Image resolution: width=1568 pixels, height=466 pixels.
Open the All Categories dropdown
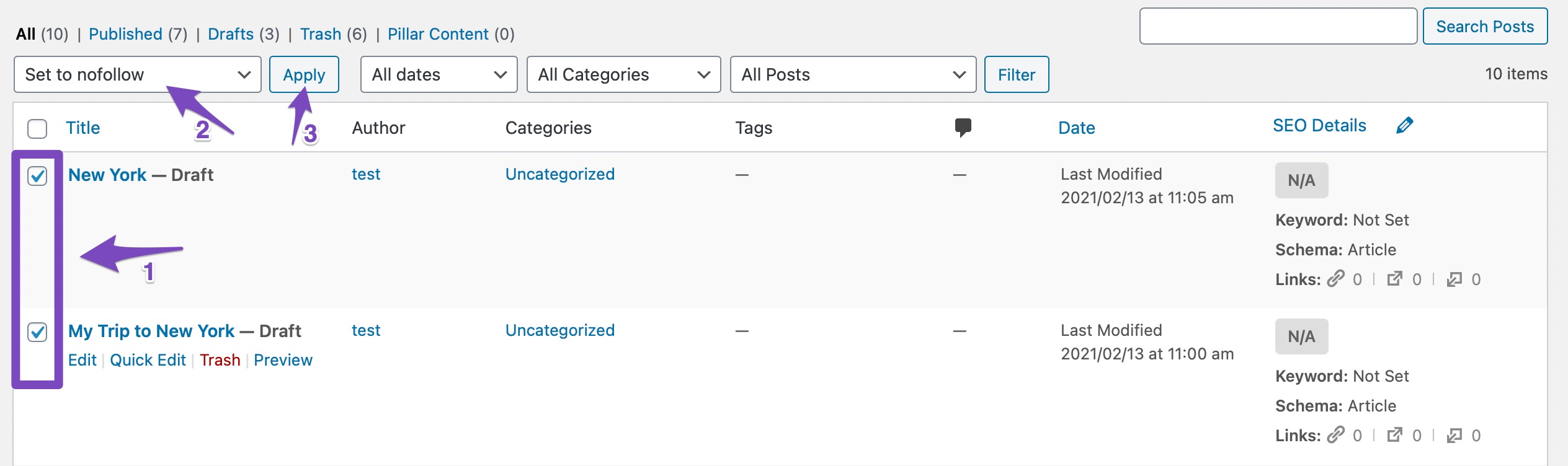(x=623, y=75)
